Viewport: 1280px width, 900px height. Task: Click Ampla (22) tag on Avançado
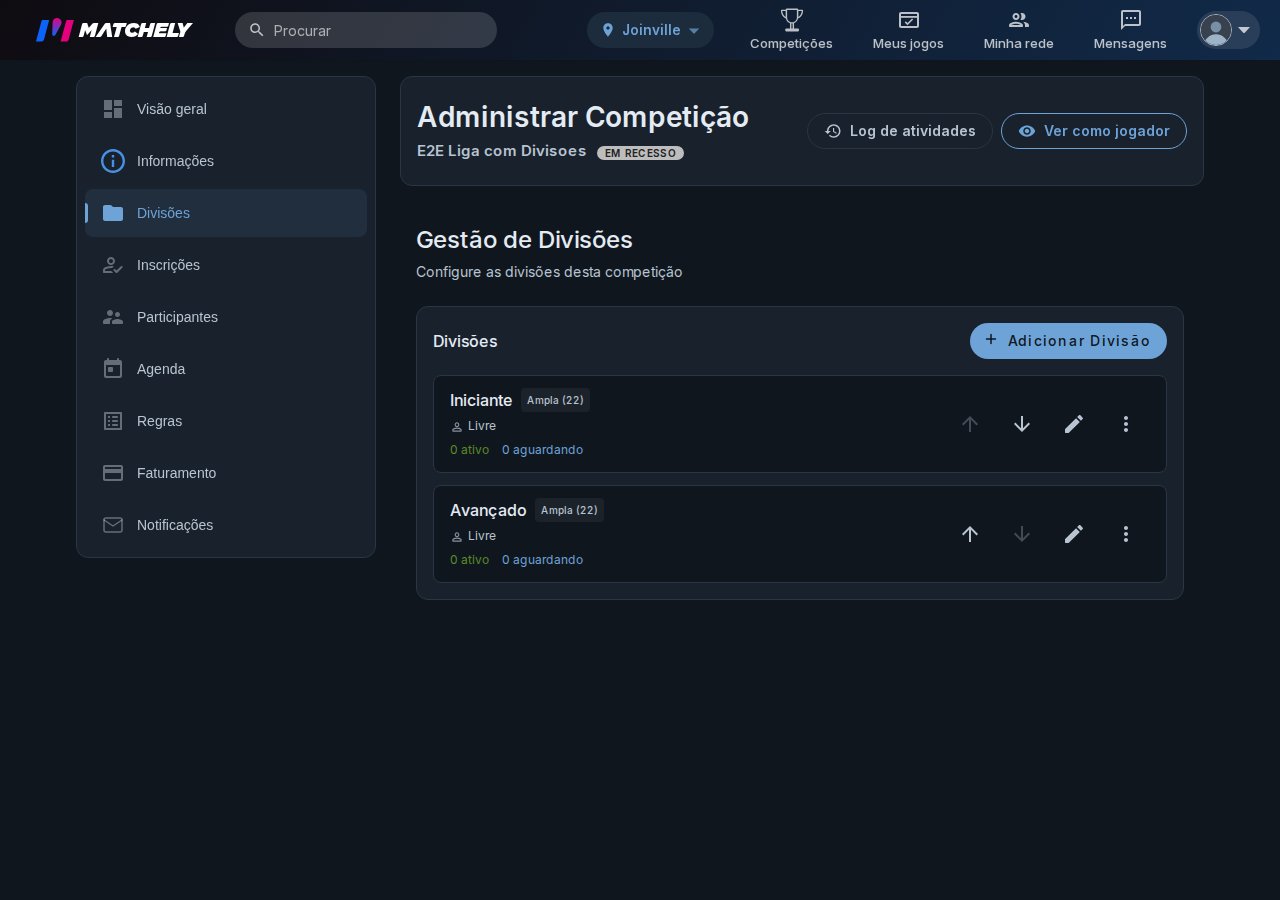pos(569,510)
